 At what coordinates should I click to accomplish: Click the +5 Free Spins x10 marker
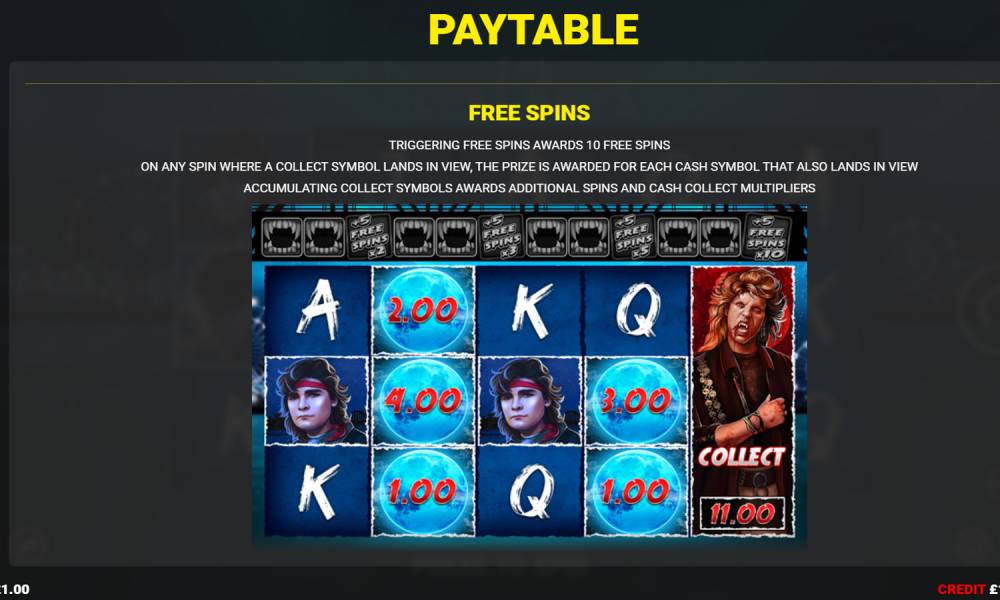tap(766, 237)
